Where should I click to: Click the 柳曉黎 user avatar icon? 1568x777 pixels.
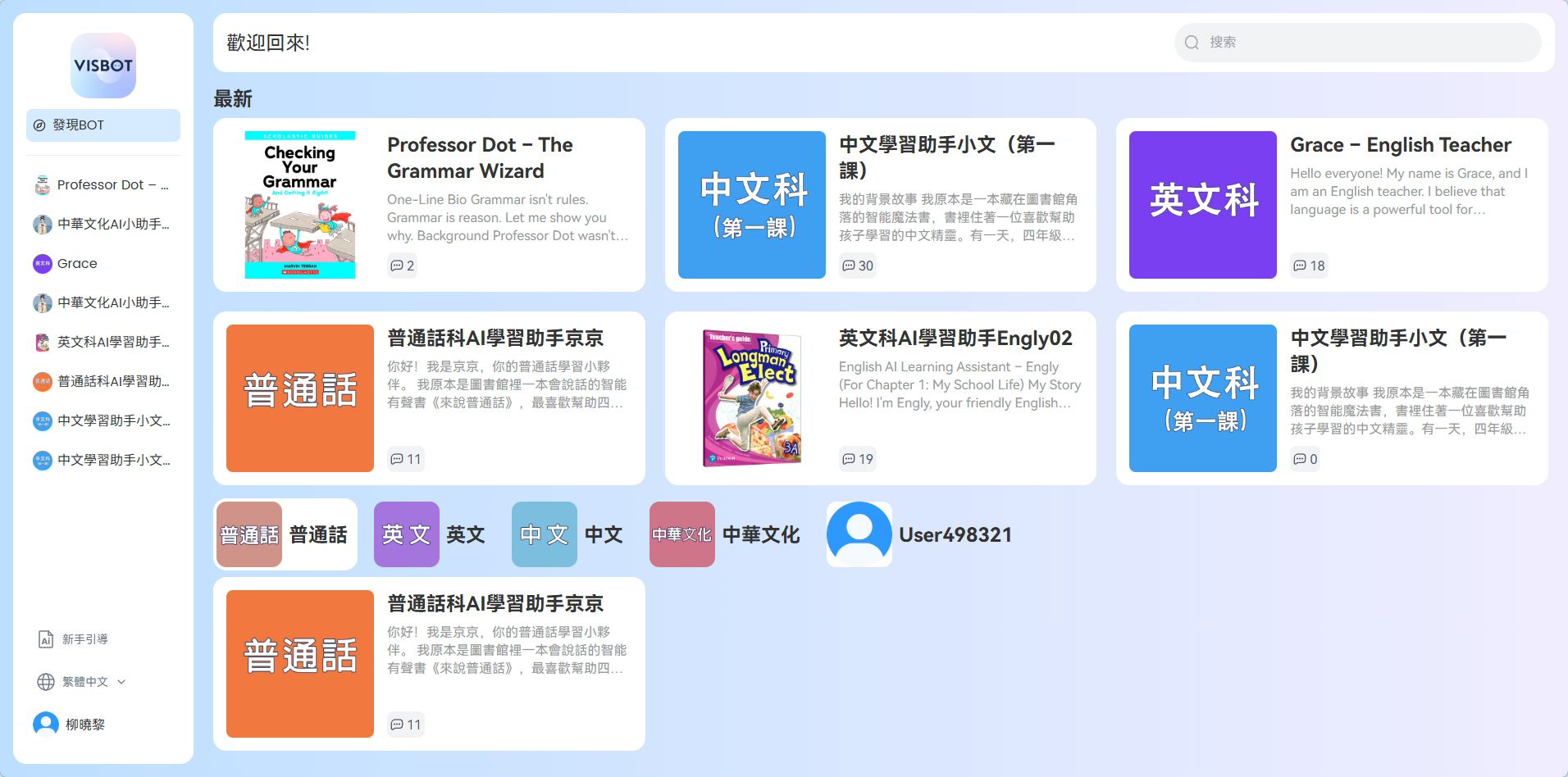tap(46, 725)
